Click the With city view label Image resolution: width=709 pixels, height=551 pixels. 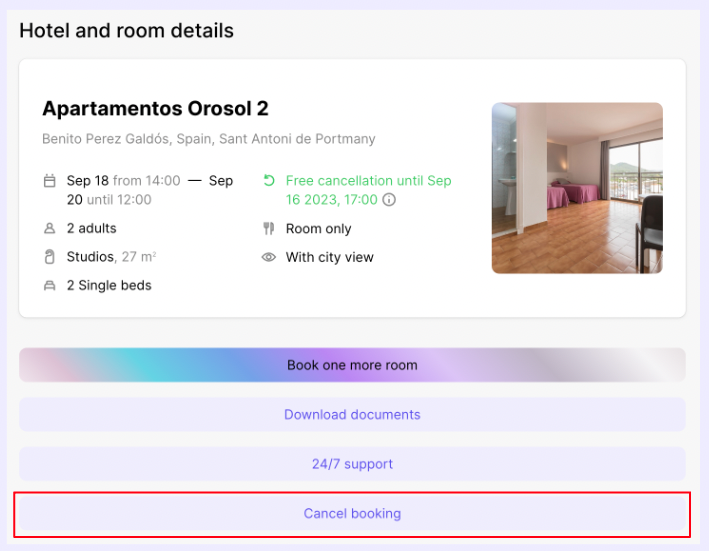tap(330, 257)
